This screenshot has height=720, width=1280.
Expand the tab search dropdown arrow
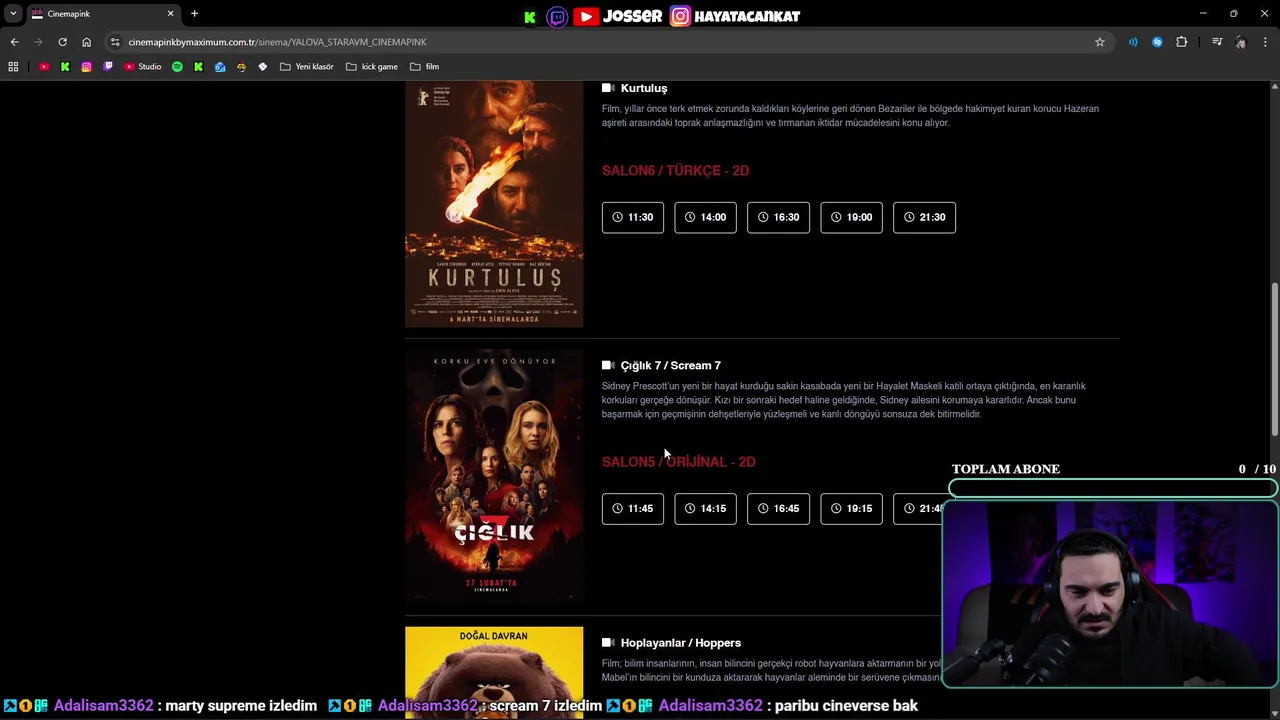click(x=13, y=14)
